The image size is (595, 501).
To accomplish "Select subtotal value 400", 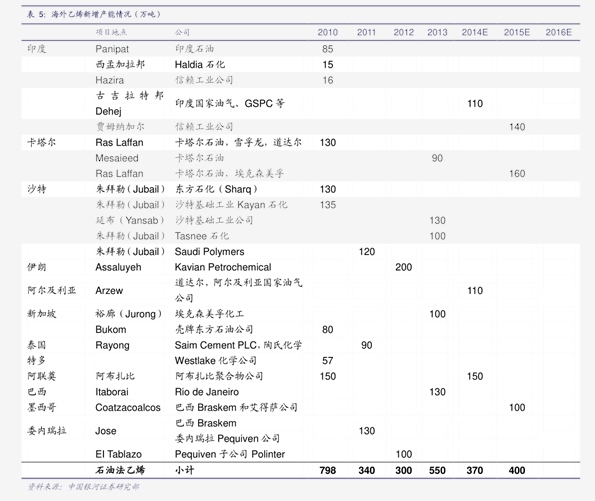I will pyautogui.click(x=517, y=471).
